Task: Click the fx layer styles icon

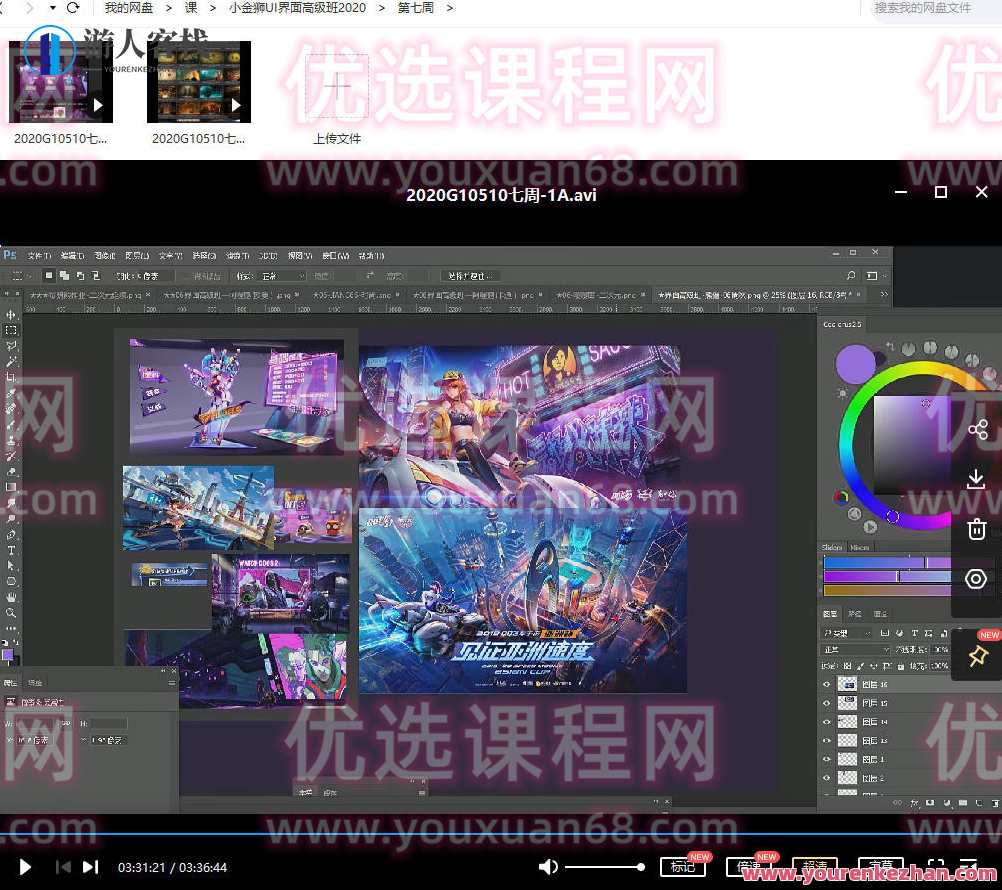Action: click(914, 802)
